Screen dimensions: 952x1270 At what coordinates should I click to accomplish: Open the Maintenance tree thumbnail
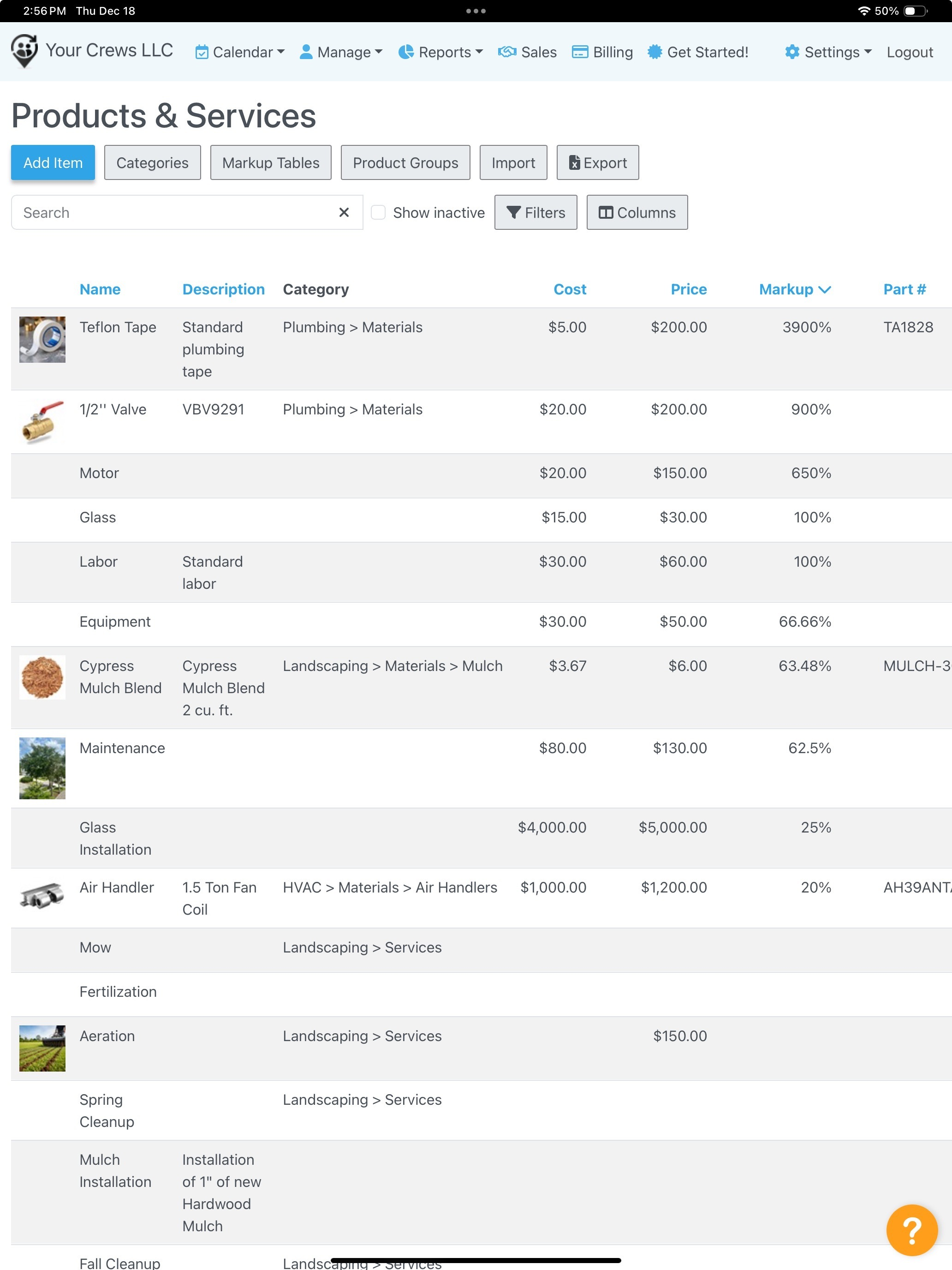coord(42,768)
